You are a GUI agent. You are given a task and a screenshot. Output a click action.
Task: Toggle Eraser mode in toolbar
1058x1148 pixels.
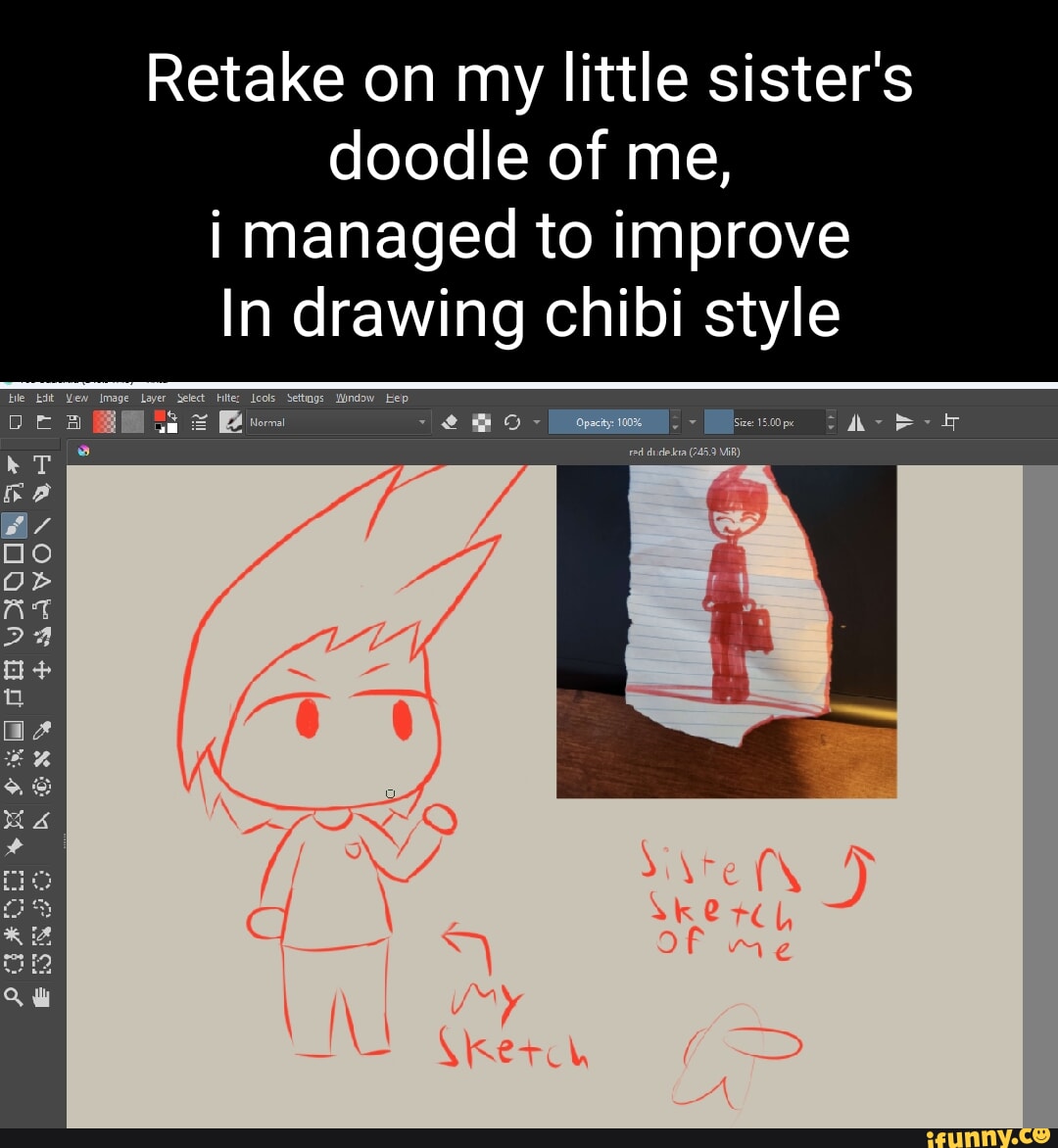click(x=450, y=422)
